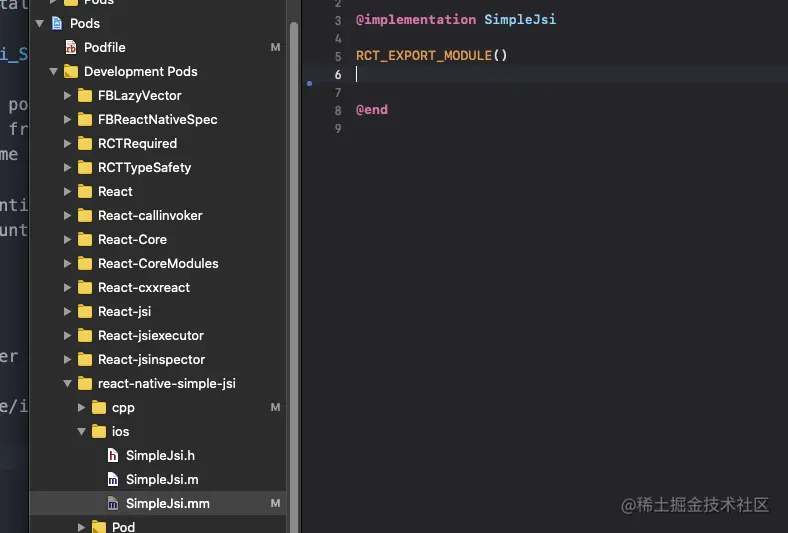This screenshot has width=788, height=533.
Task: Place cursor on empty line 6
Action: (545, 74)
